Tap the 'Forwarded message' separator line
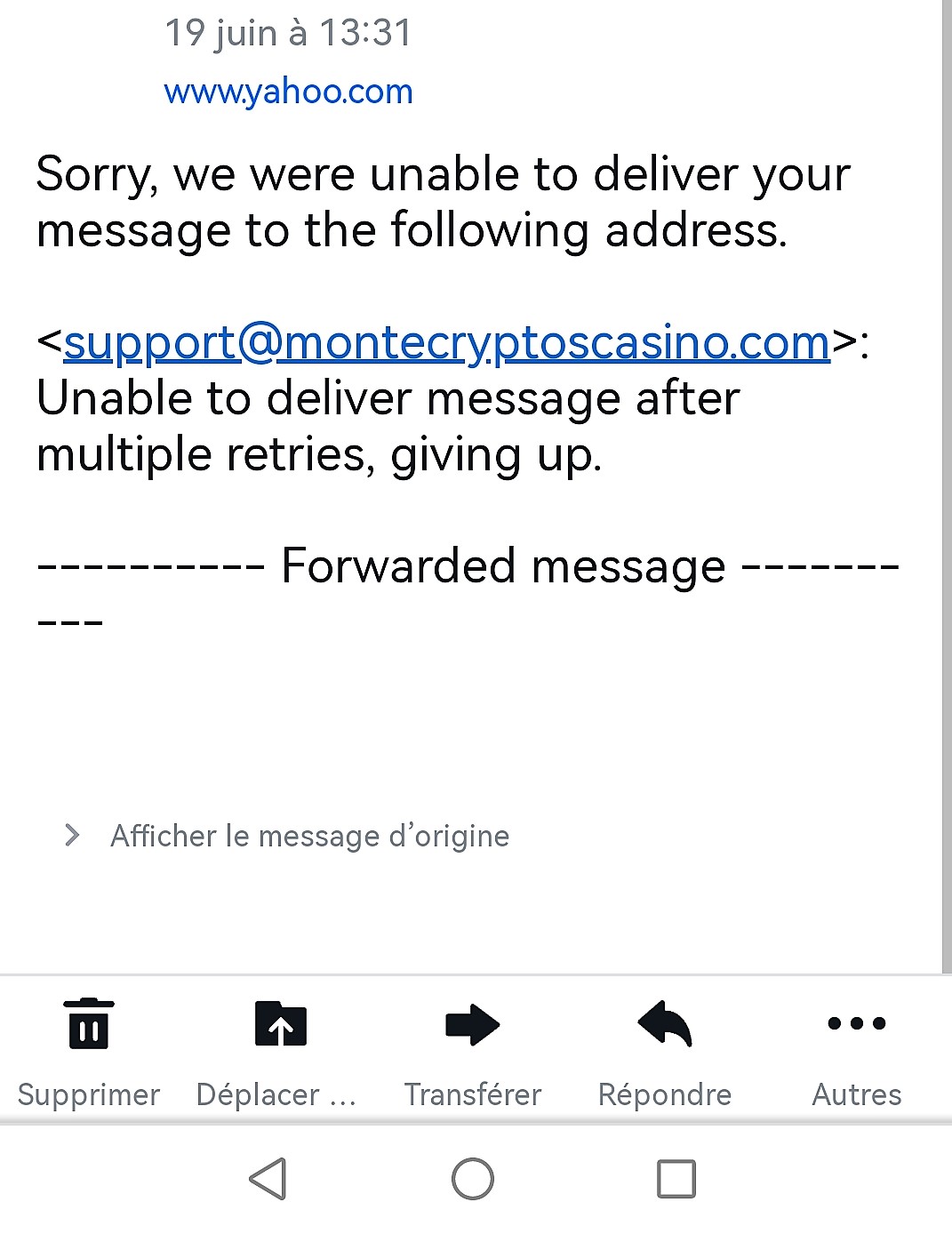 [502, 566]
